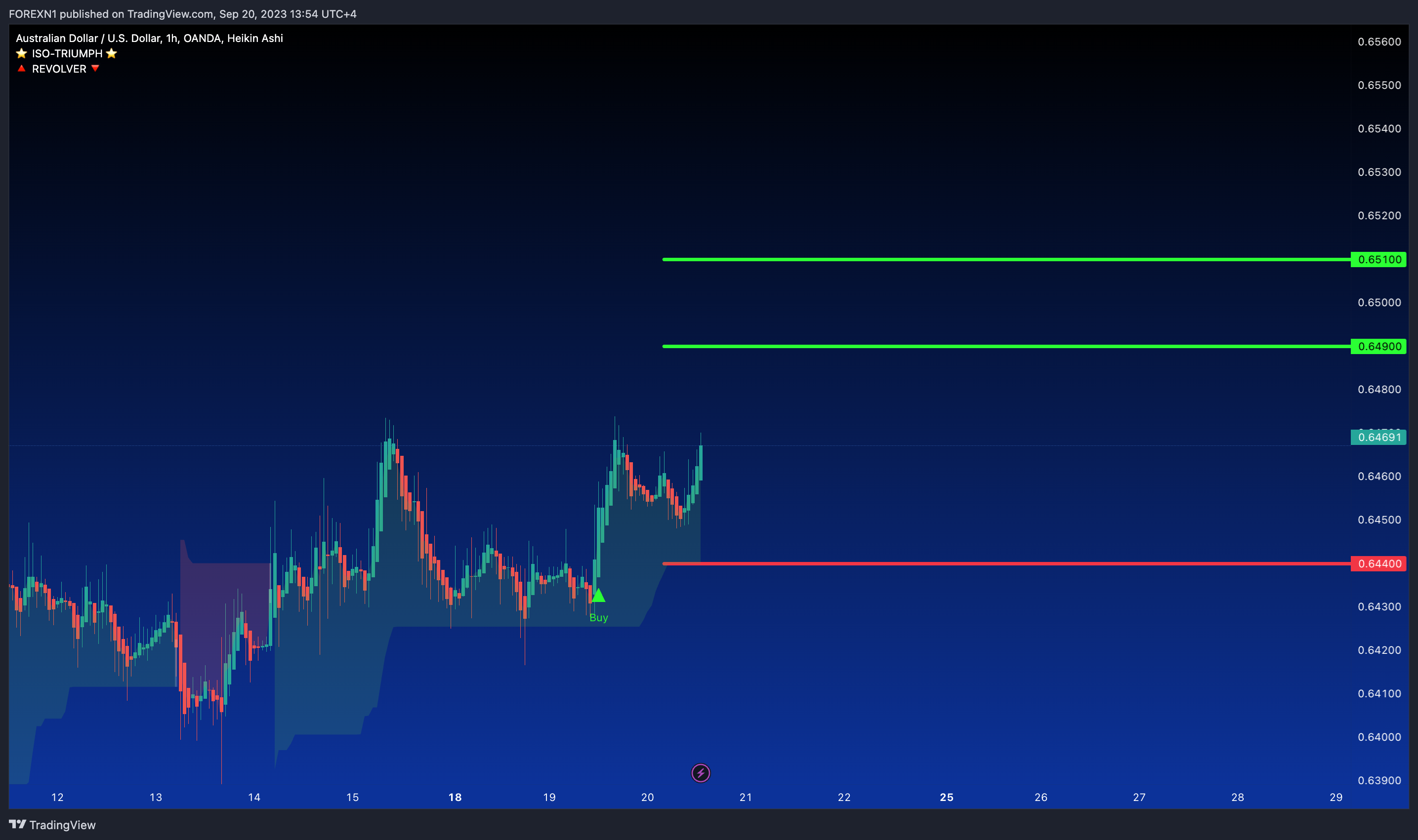Click date label 20 on time axis
This screenshot has width=1418, height=840.
pyautogui.click(x=647, y=797)
